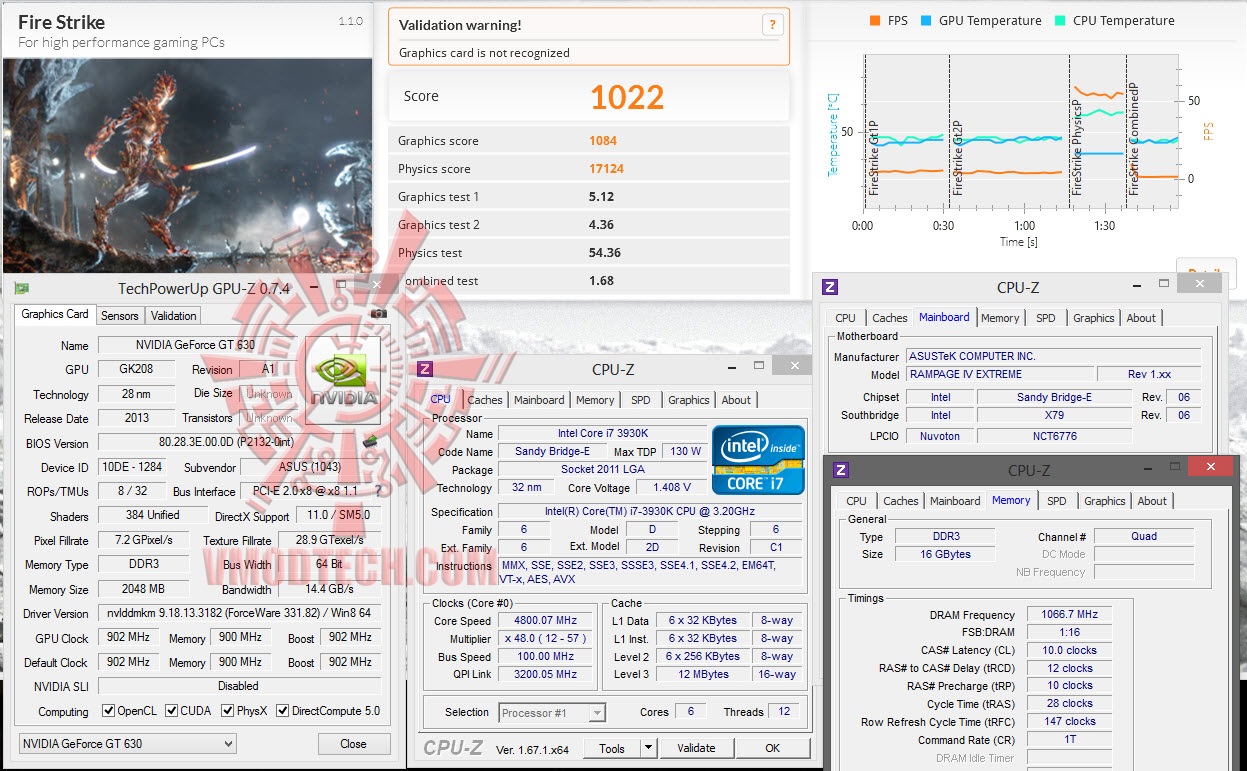The height and width of the screenshot is (771, 1247).
Task: Open SPD tab in CPU-Z Mainboard window
Action: (1045, 318)
